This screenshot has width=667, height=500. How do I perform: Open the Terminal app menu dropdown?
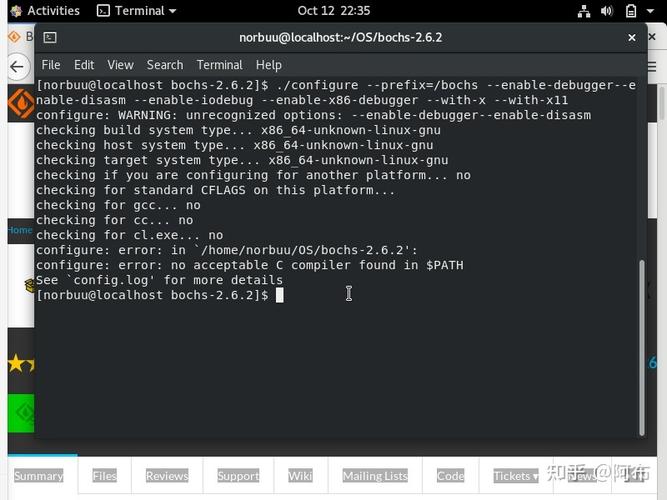[x=137, y=11]
